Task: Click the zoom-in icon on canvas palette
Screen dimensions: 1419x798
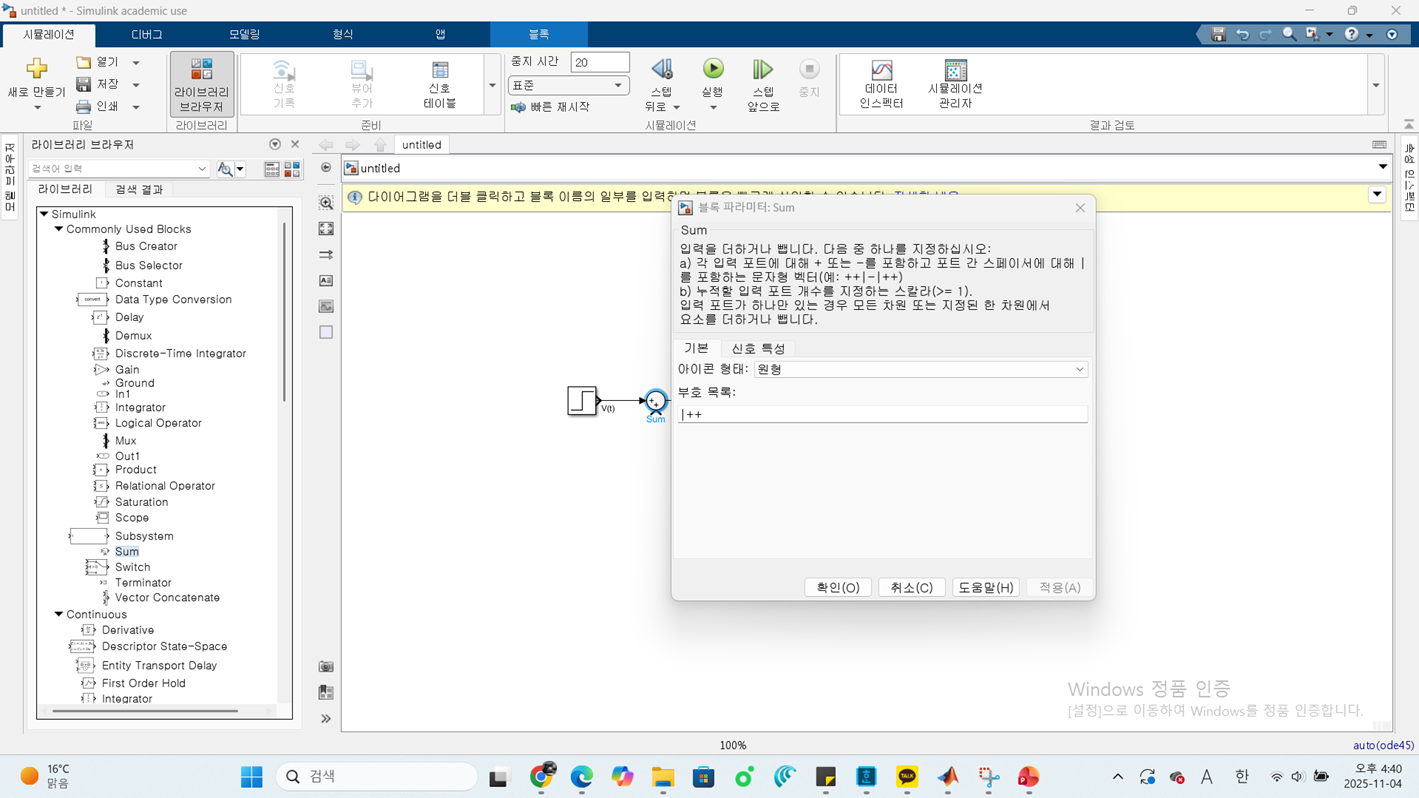Action: click(326, 203)
